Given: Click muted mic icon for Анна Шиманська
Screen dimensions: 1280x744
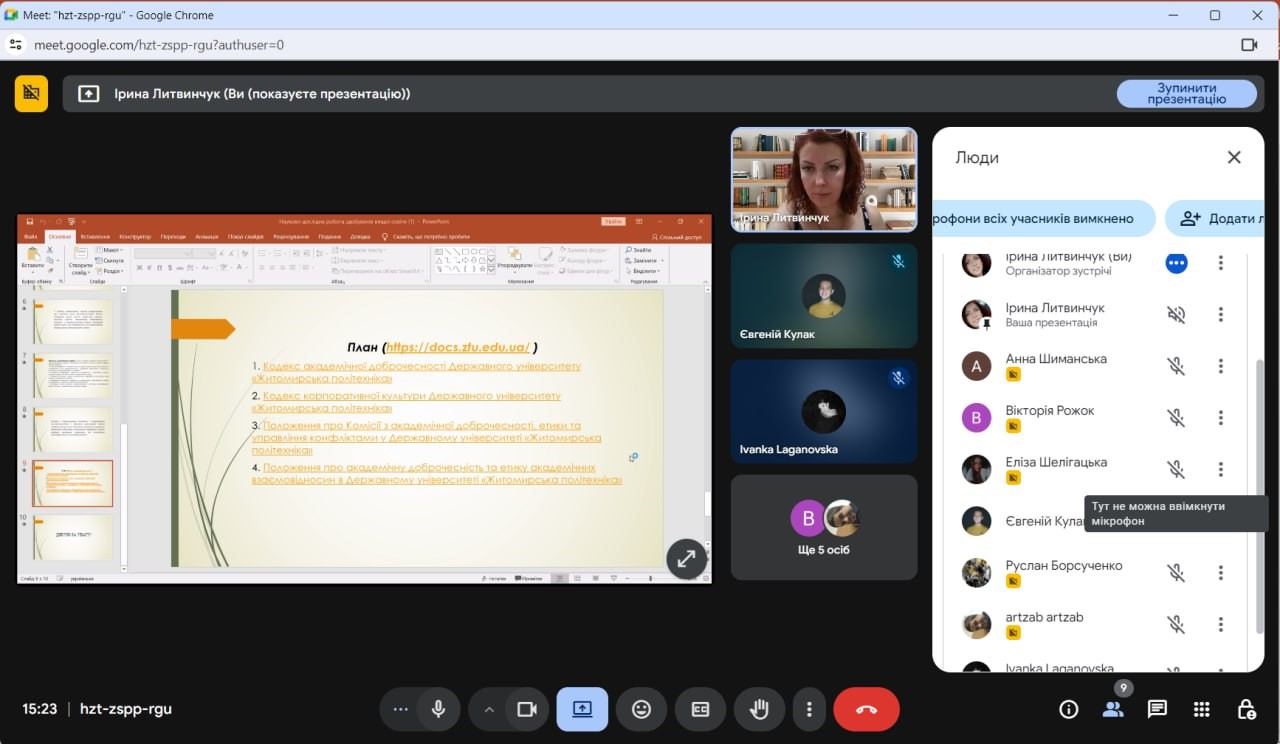Looking at the screenshot, I should tap(1176, 366).
